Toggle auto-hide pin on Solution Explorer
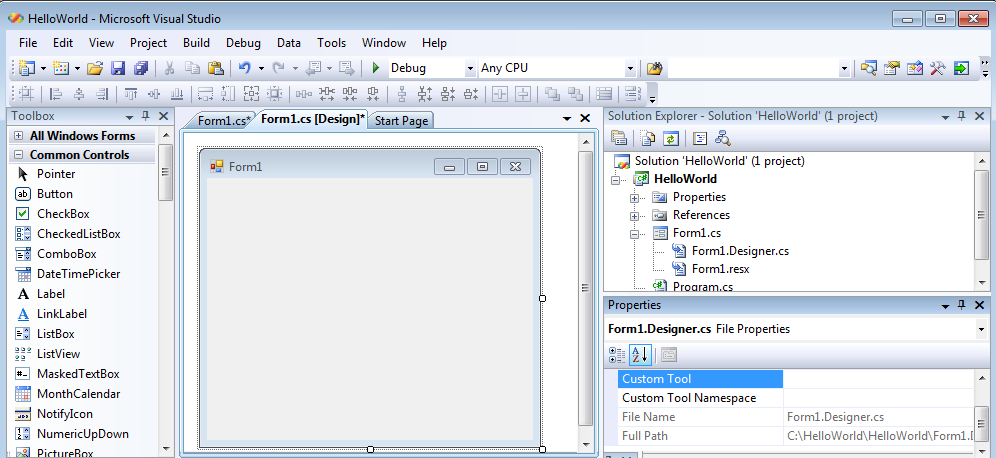This screenshot has width=996, height=458. [x=961, y=116]
